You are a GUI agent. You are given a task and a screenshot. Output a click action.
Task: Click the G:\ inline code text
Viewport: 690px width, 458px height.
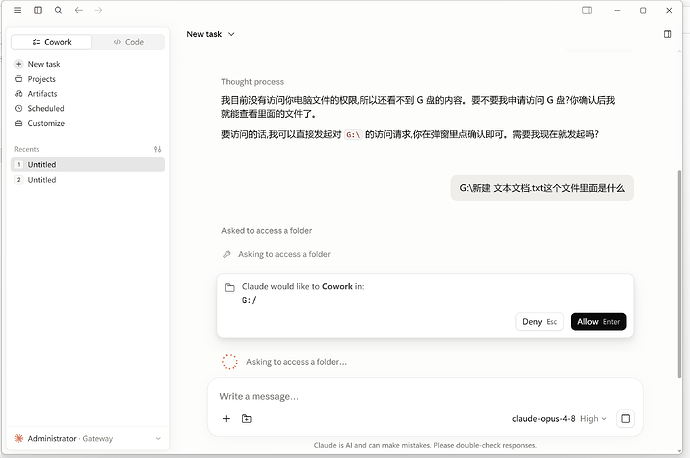click(x=353, y=135)
